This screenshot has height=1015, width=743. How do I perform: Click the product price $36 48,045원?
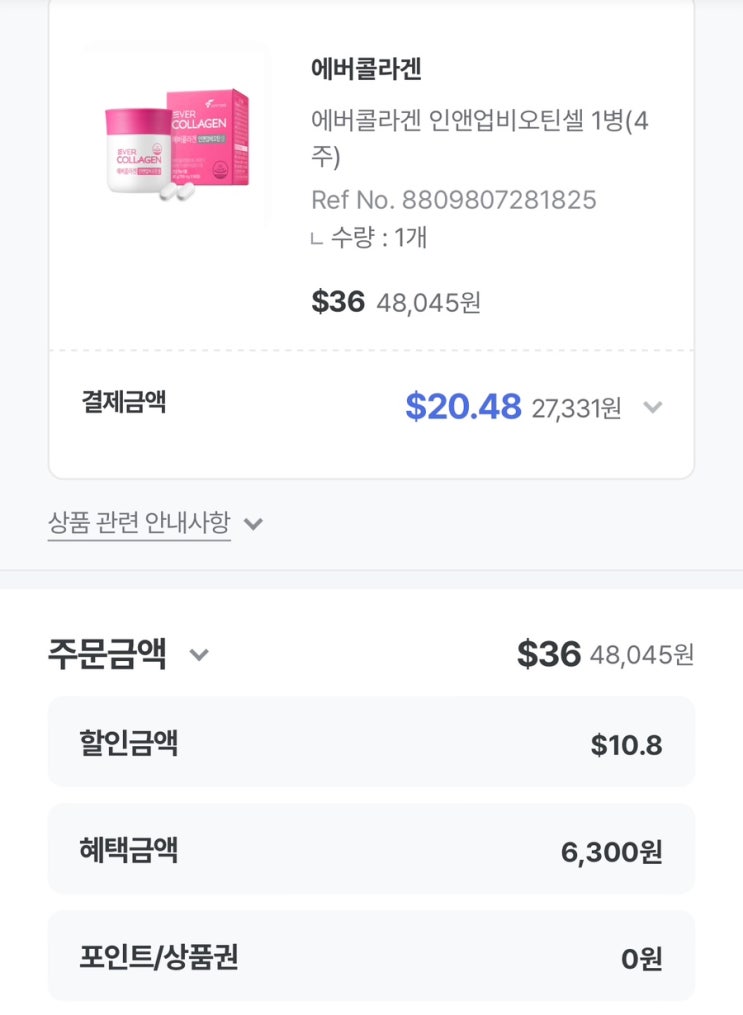(395, 302)
